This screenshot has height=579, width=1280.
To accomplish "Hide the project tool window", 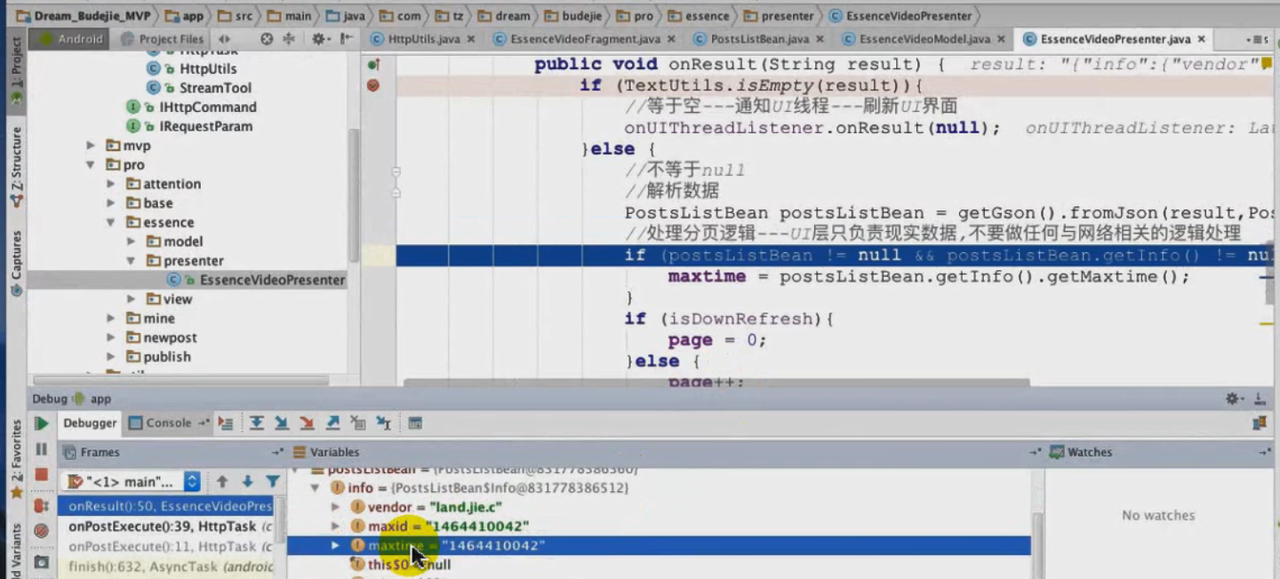I will click(x=345, y=39).
